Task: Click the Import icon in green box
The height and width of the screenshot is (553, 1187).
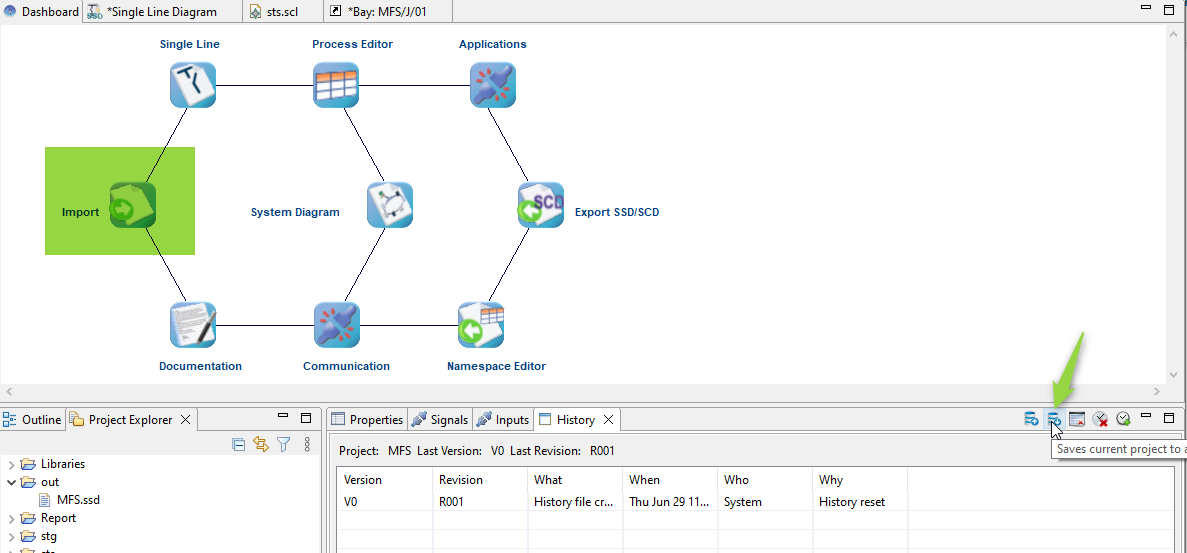Action: [132, 205]
